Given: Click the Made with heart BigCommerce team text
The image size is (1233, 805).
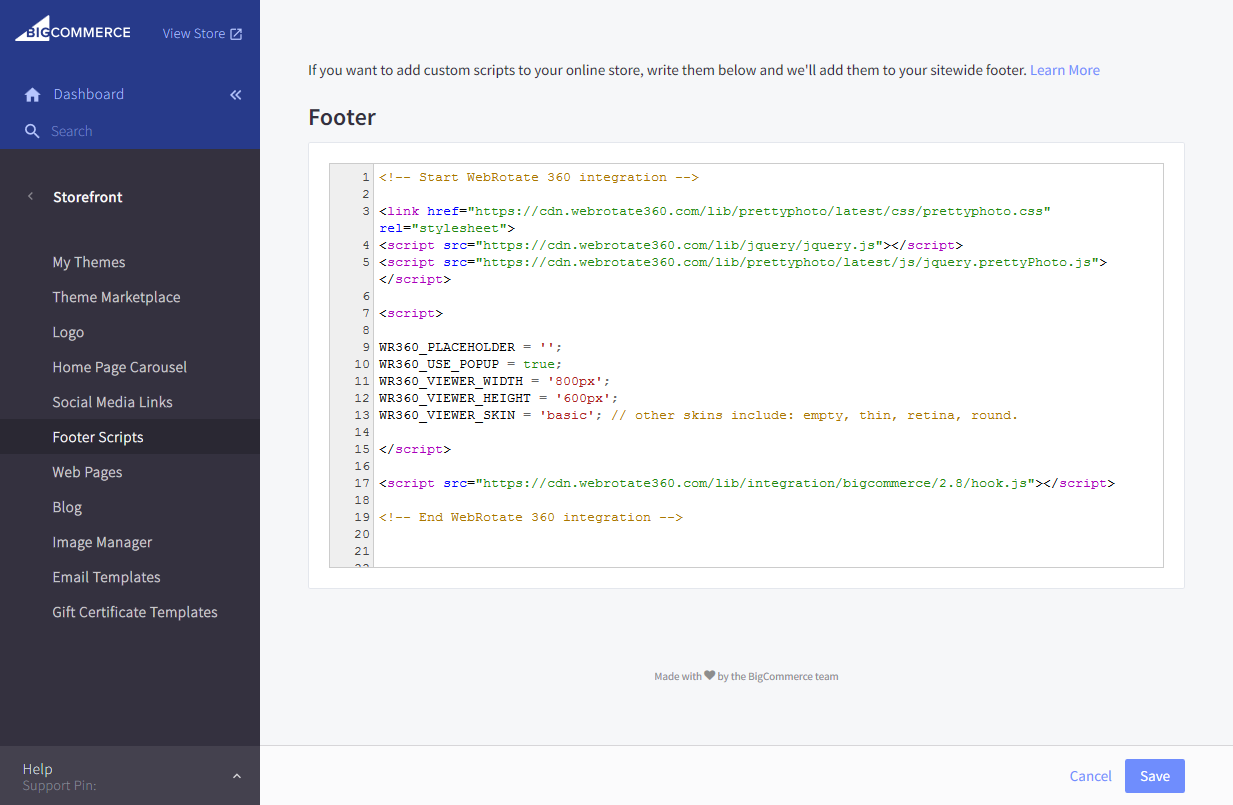Looking at the screenshot, I should (747, 676).
